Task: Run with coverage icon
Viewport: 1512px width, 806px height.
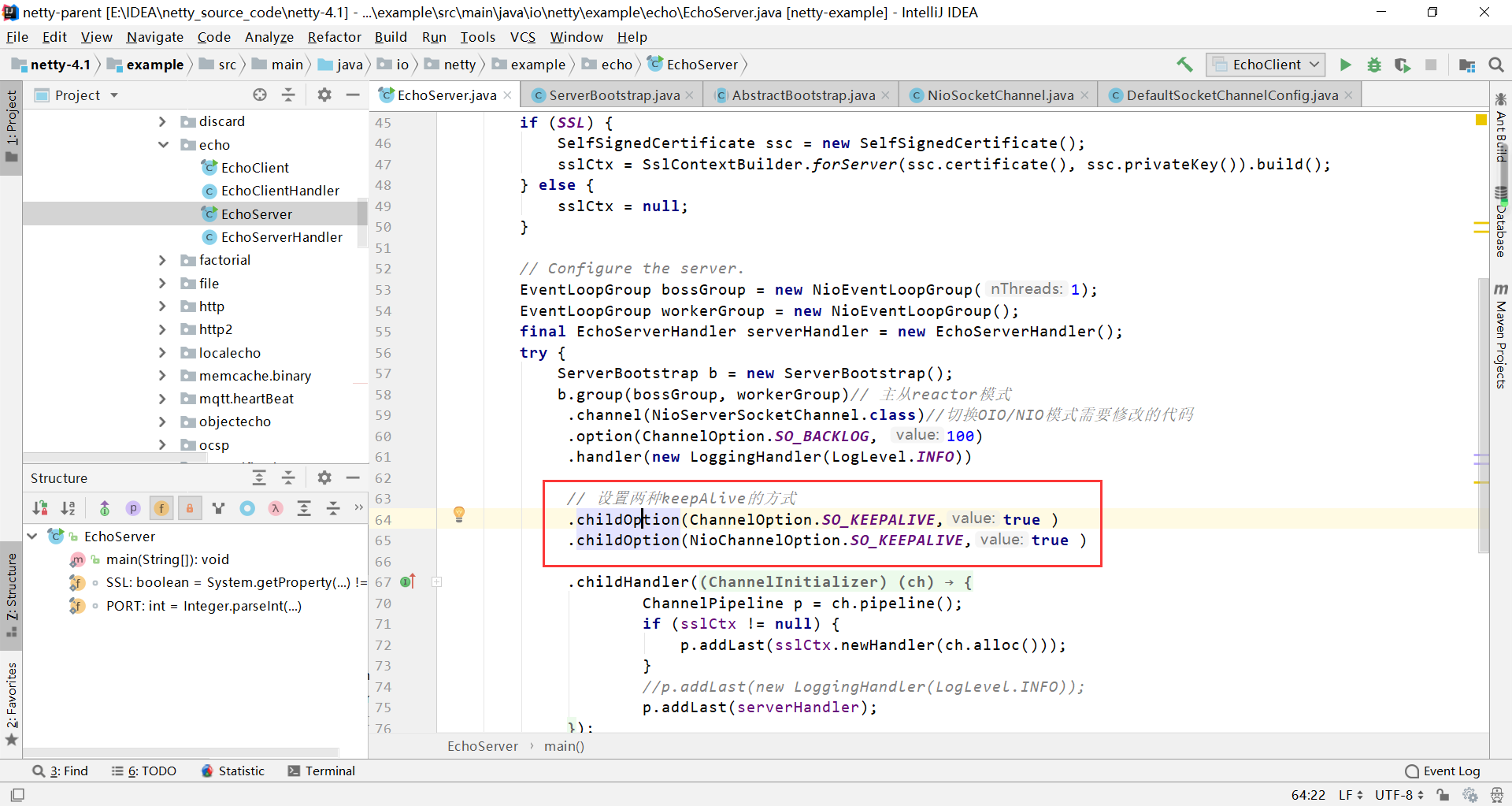Action: [x=1403, y=65]
